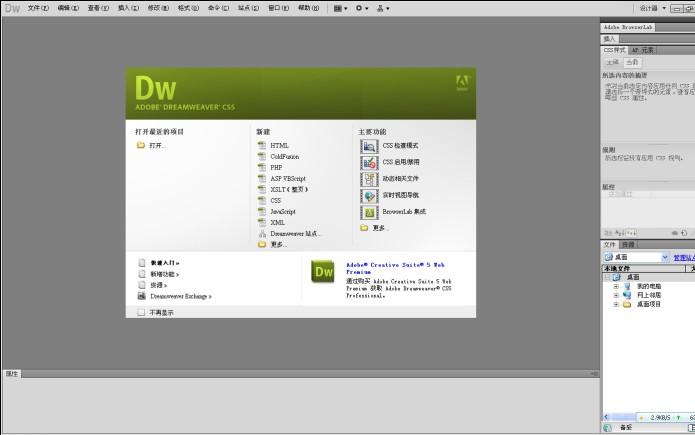The image size is (695, 435).
Task: Open the CSS Inspect feature icon
Action: [x=369, y=146]
